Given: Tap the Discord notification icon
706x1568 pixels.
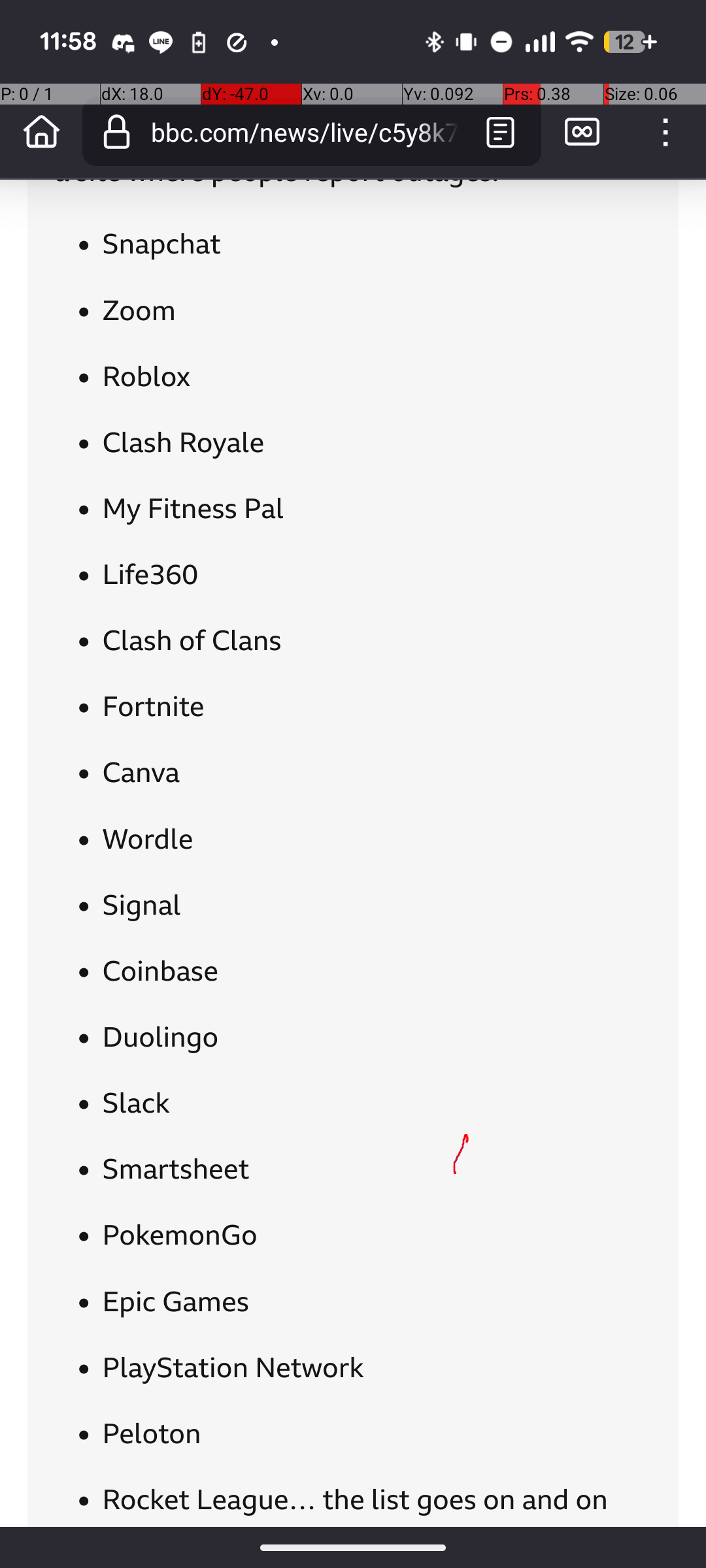Looking at the screenshot, I should [x=123, y=43].
